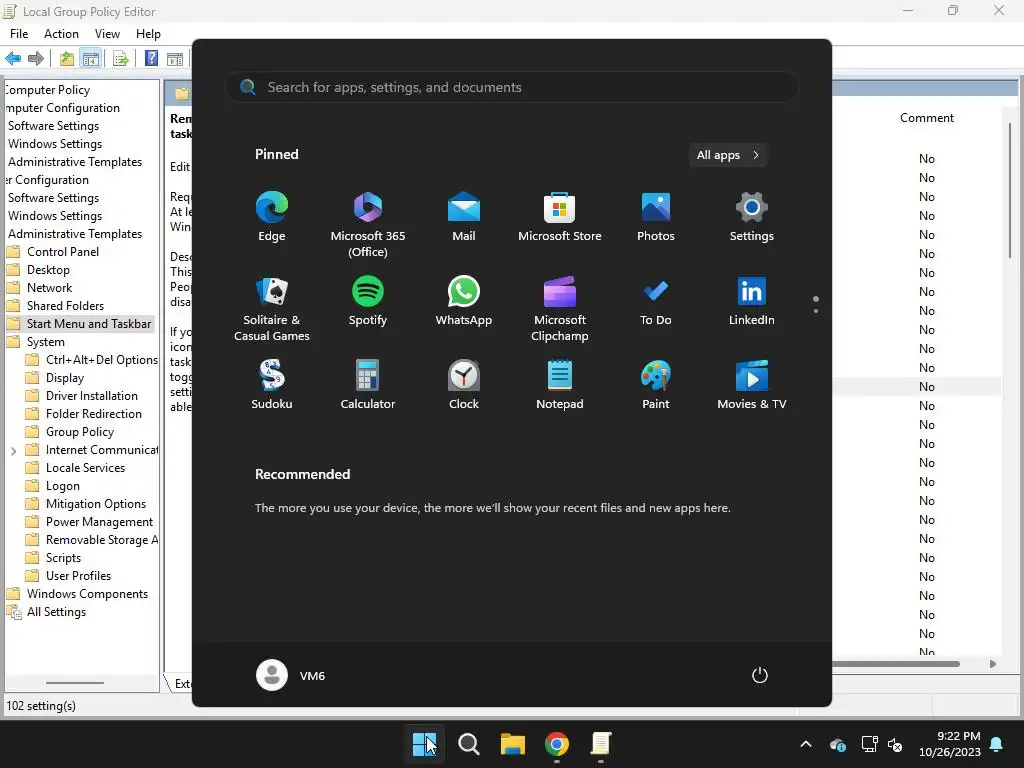The width and height of the screenshot is (1024, 768).
Task: Select Windows Components in tree
Action: (x=87, y=594)
